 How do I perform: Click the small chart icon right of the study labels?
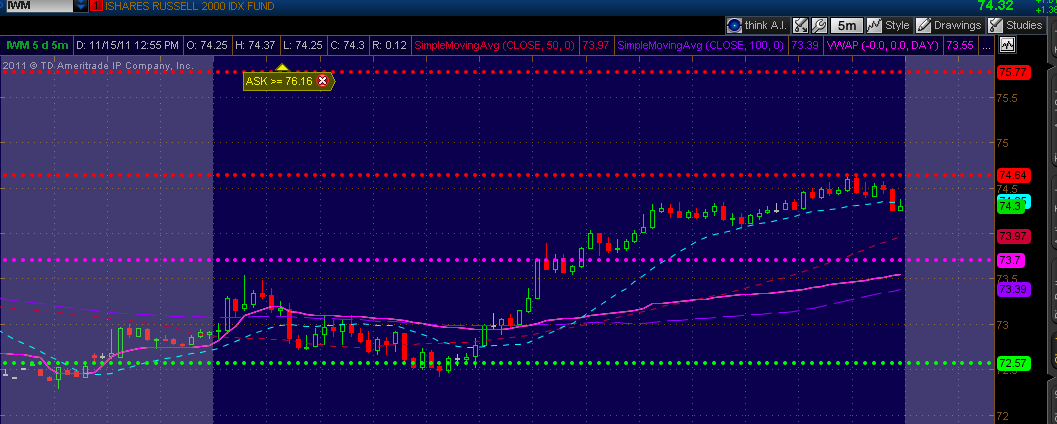point(1007,45)
